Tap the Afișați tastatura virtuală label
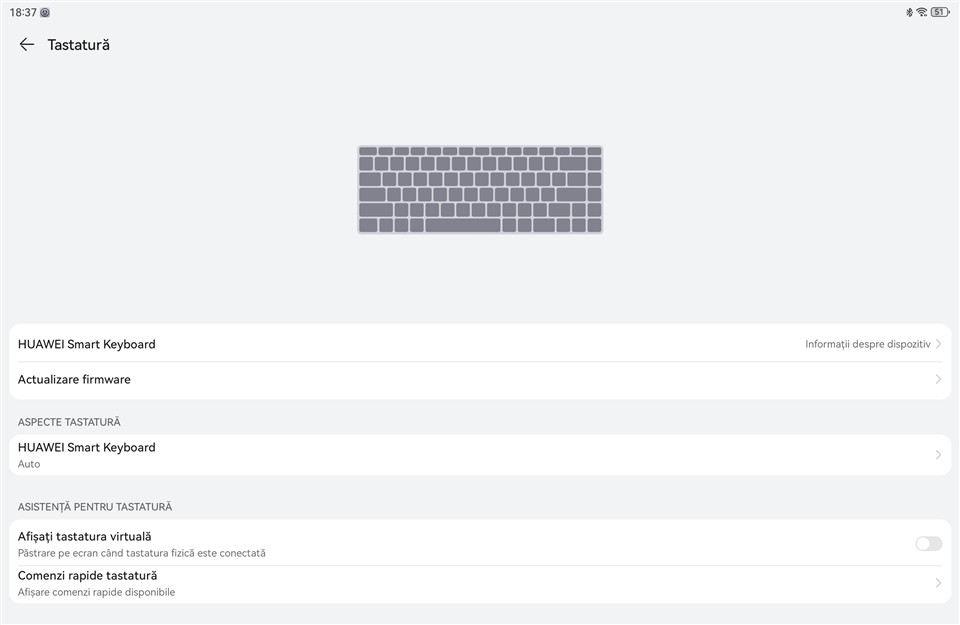 pyautogui.click(x=85, y=537)
